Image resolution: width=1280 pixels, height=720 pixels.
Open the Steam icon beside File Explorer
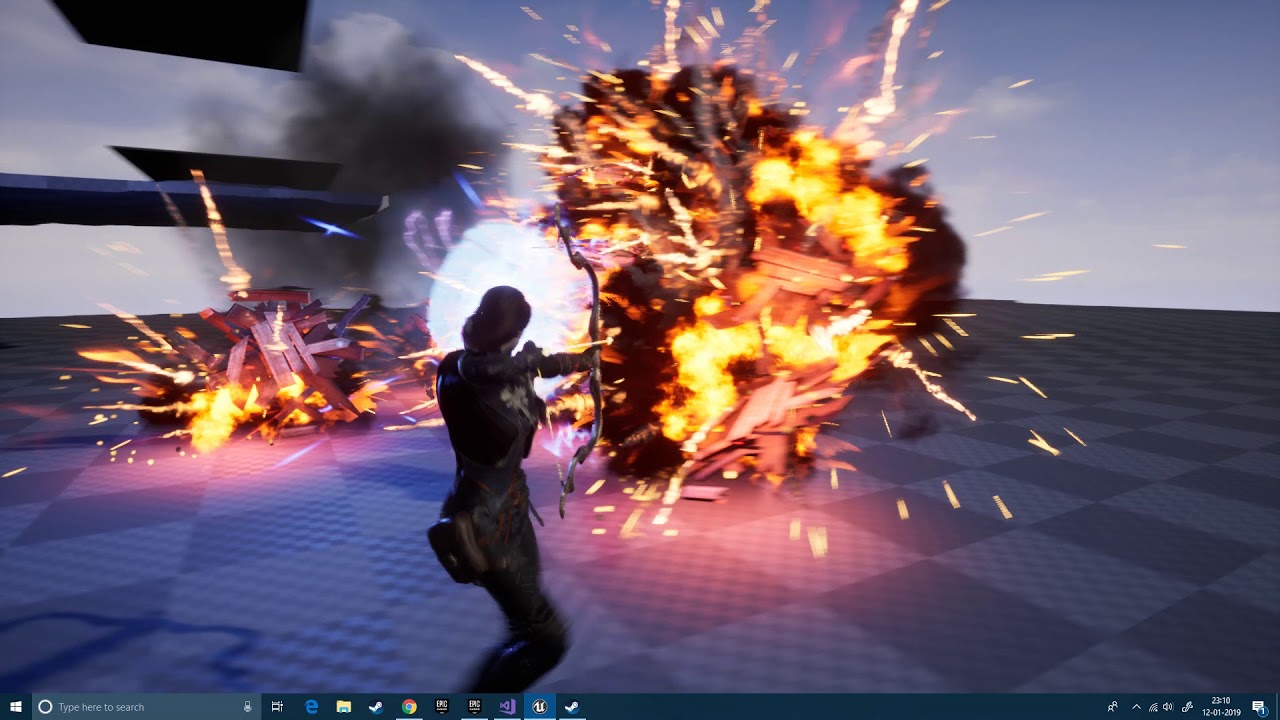pyautogui.click(x=376, y=707)
